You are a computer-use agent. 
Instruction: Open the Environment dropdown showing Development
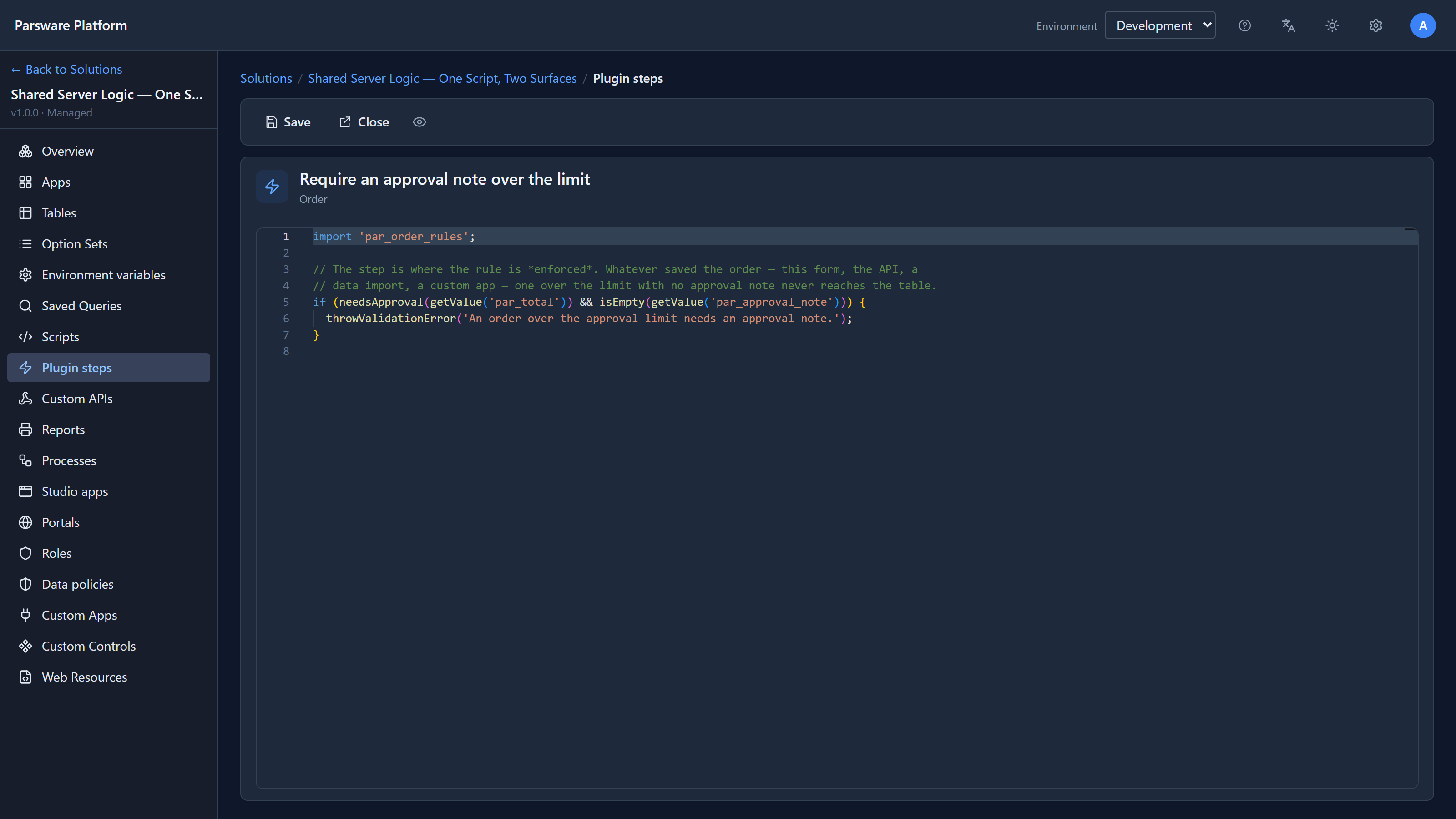(x=1160, y=25)
